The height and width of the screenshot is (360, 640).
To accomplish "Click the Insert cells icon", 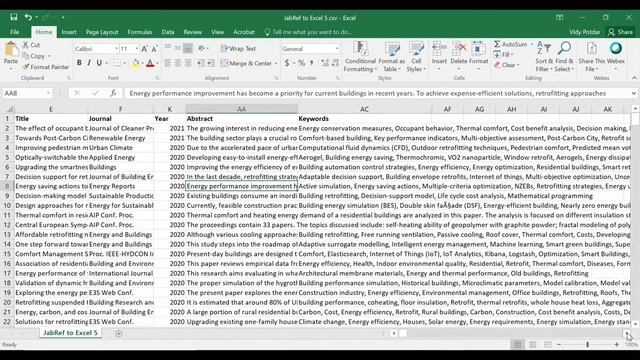I will click(439, 49).
